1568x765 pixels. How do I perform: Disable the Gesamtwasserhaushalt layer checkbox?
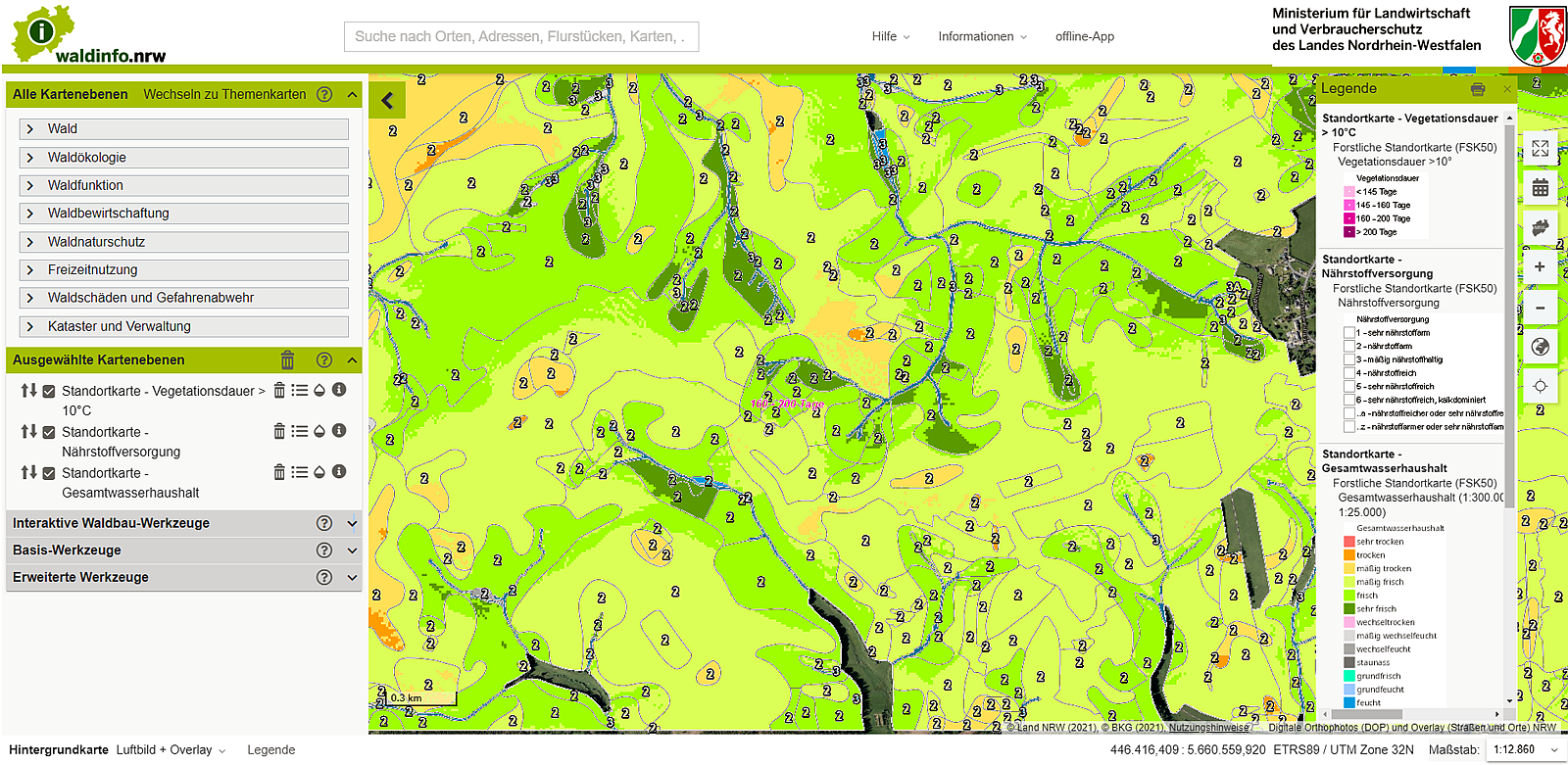[49, 473]
